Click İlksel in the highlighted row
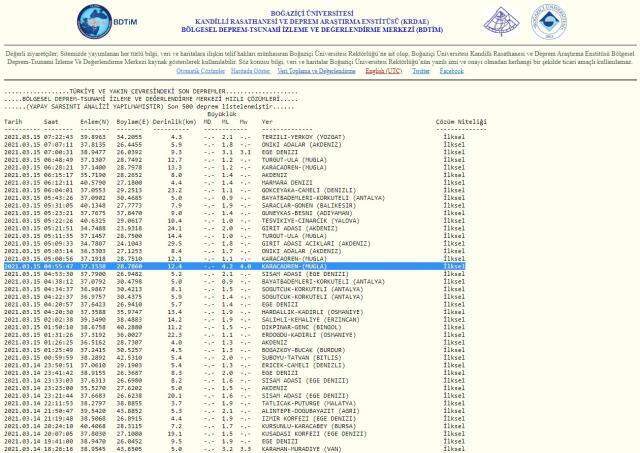 pyautogui.click(x=454, y=266)
